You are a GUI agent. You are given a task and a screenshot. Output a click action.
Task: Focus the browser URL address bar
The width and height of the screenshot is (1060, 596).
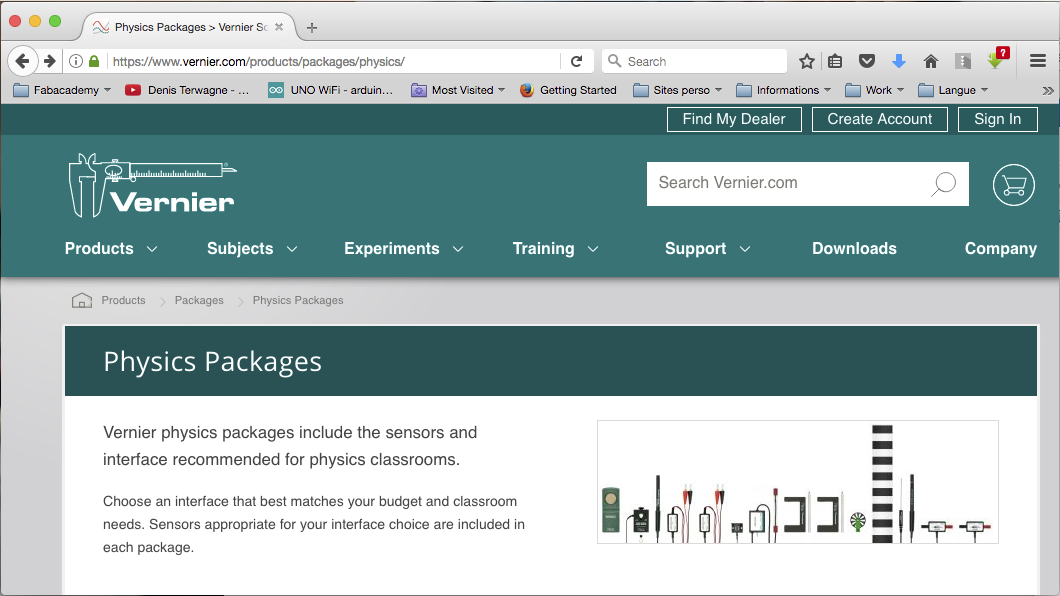click(335, 61)
